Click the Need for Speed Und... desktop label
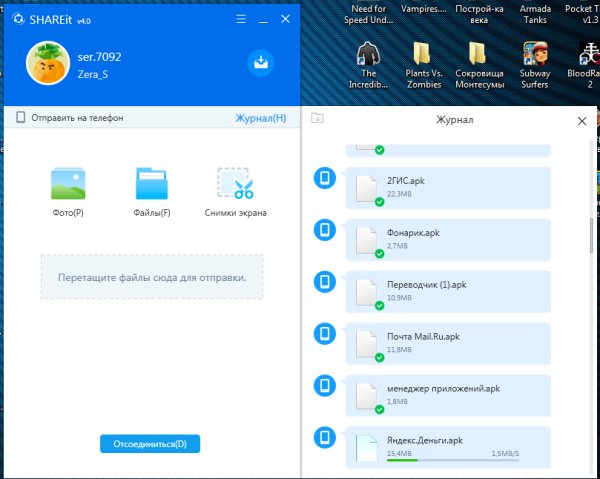 [368, 14]
